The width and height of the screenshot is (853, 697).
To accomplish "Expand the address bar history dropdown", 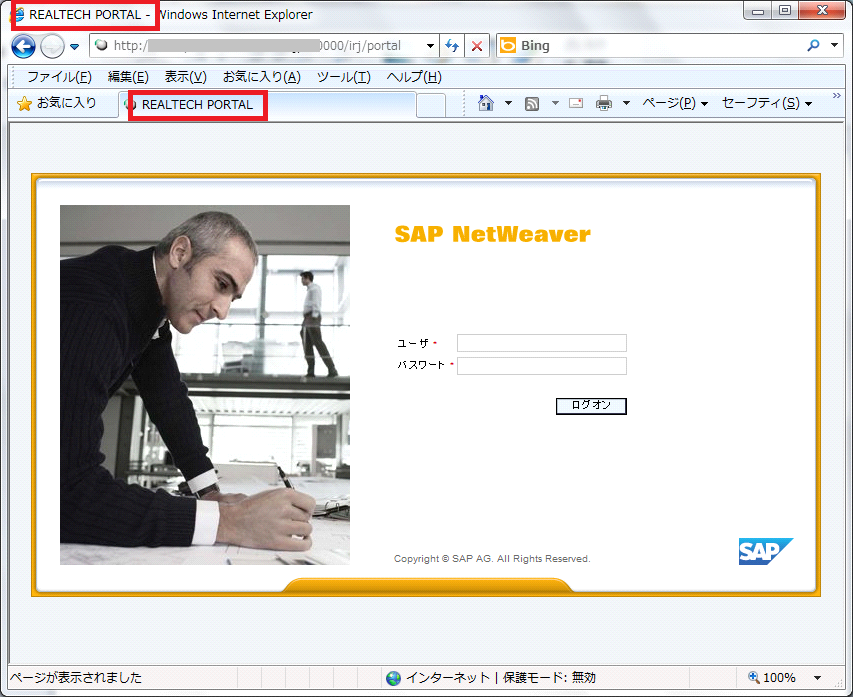I will [x=430, y=46].
